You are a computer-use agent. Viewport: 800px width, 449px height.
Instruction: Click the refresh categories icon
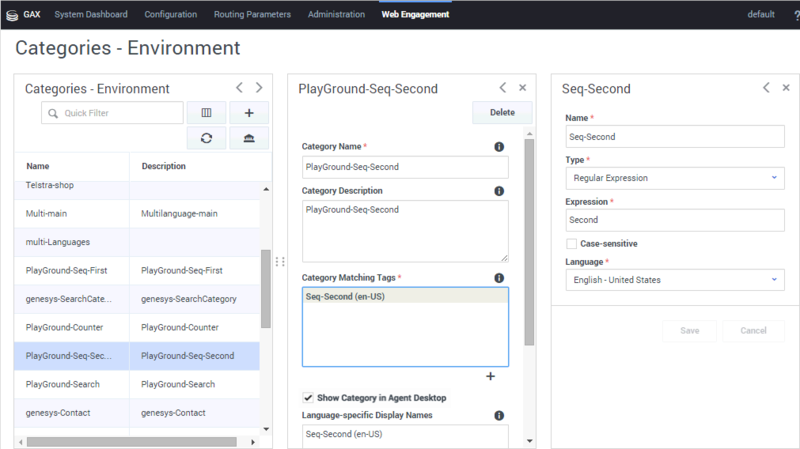(x=206, y=138)
